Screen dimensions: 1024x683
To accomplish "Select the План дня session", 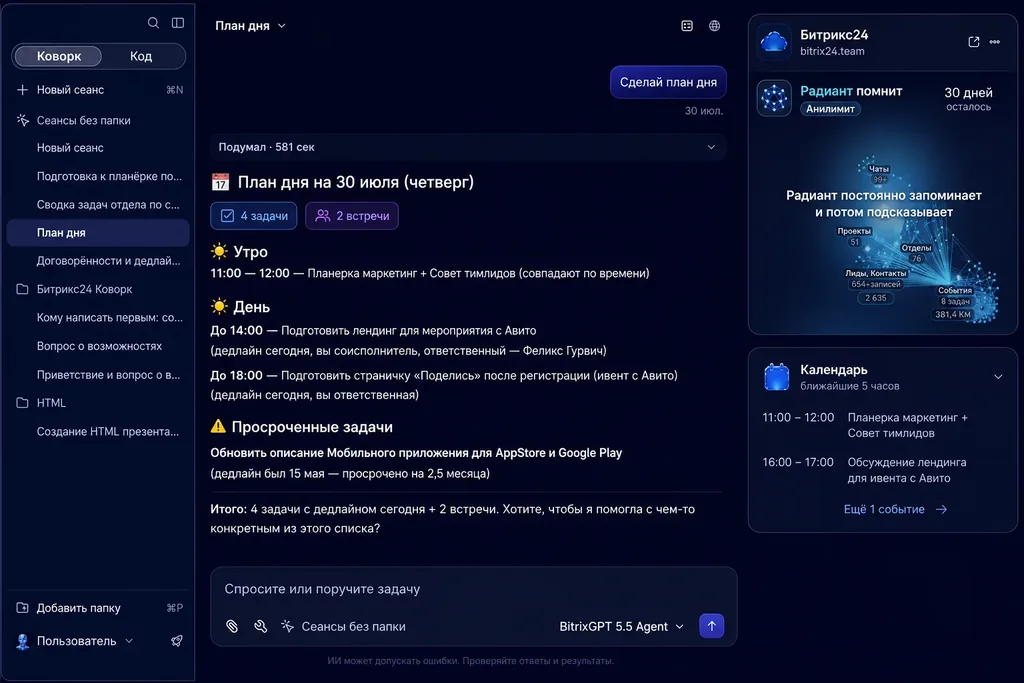I will 98,232.
